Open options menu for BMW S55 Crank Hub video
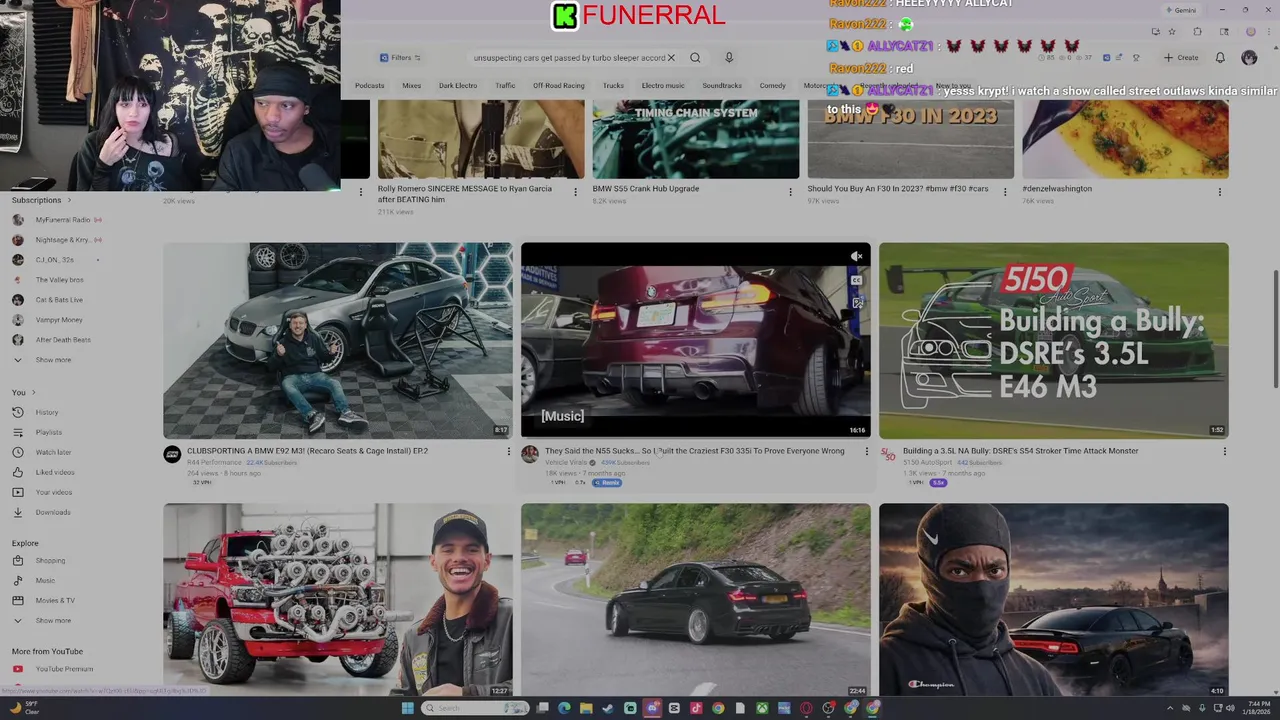This screenshot has width=1280, height=720. point(790,191)
